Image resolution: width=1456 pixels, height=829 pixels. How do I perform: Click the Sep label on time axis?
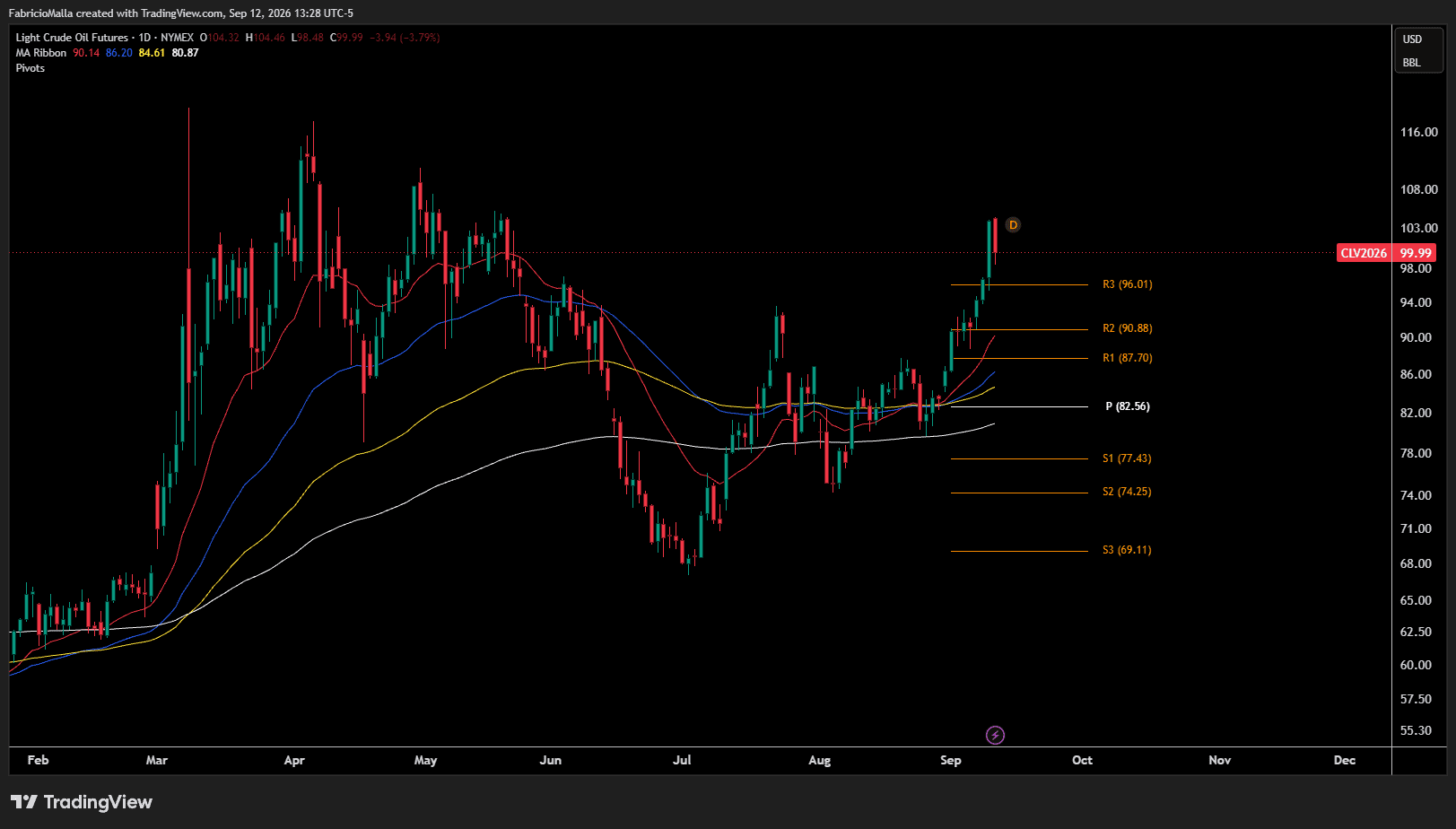coord(951,760)
